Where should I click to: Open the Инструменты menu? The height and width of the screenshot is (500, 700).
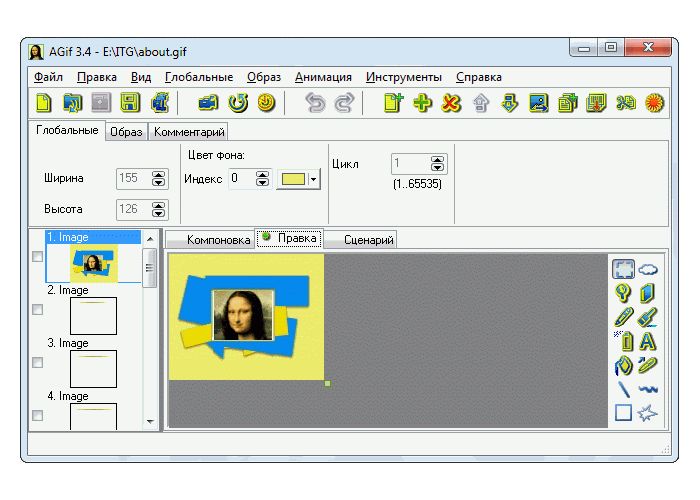404,77
